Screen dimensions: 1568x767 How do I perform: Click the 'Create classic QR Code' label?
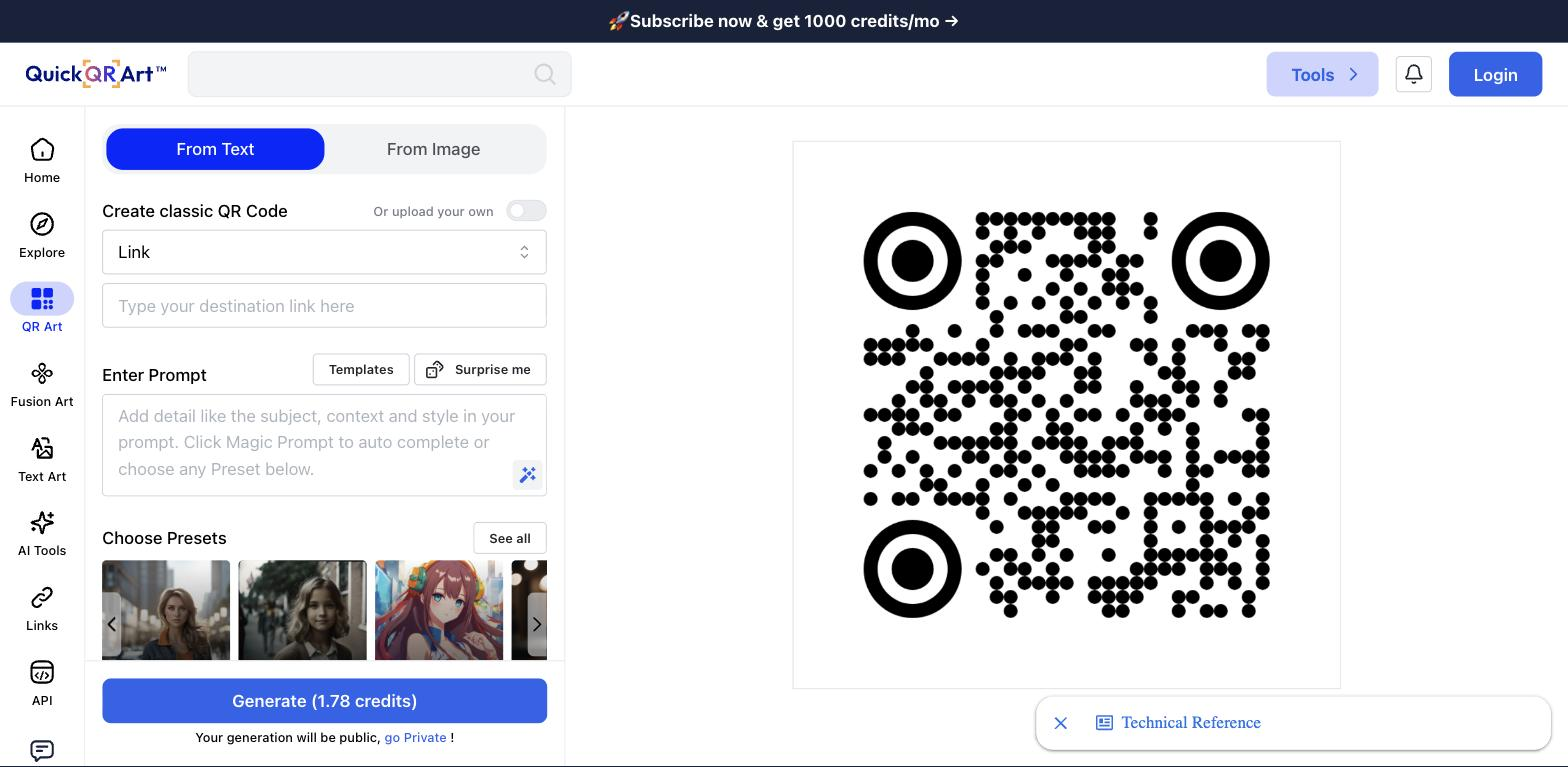(x=195, y=211)
